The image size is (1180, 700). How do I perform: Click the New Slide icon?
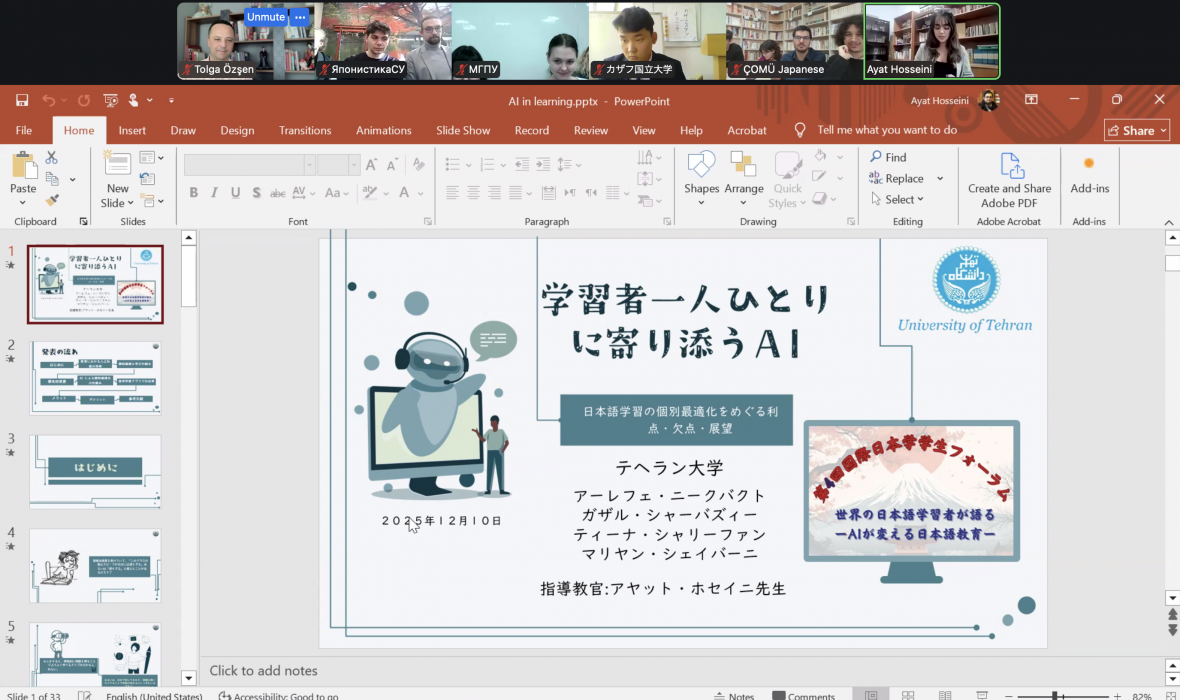117,165
